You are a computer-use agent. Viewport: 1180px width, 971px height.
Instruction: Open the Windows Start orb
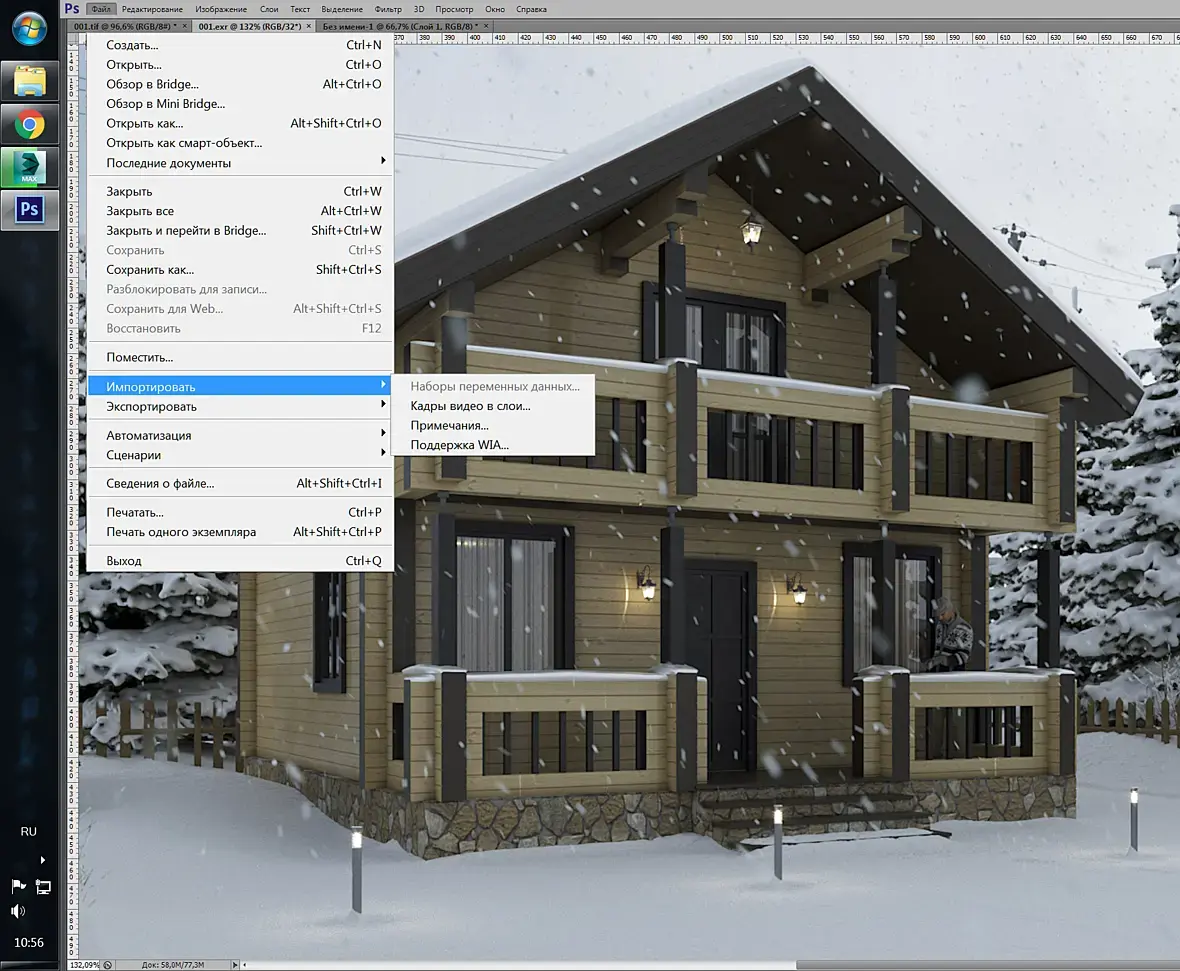point(29,29)
